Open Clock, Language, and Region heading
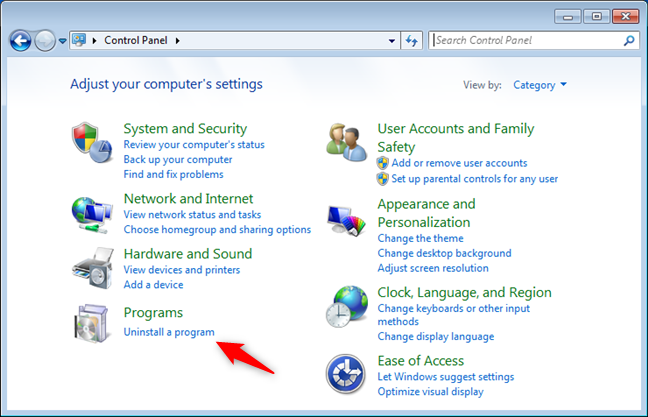The width and height of the screenshot is (648, 417). pyautogui.click(x=464, y=293)
